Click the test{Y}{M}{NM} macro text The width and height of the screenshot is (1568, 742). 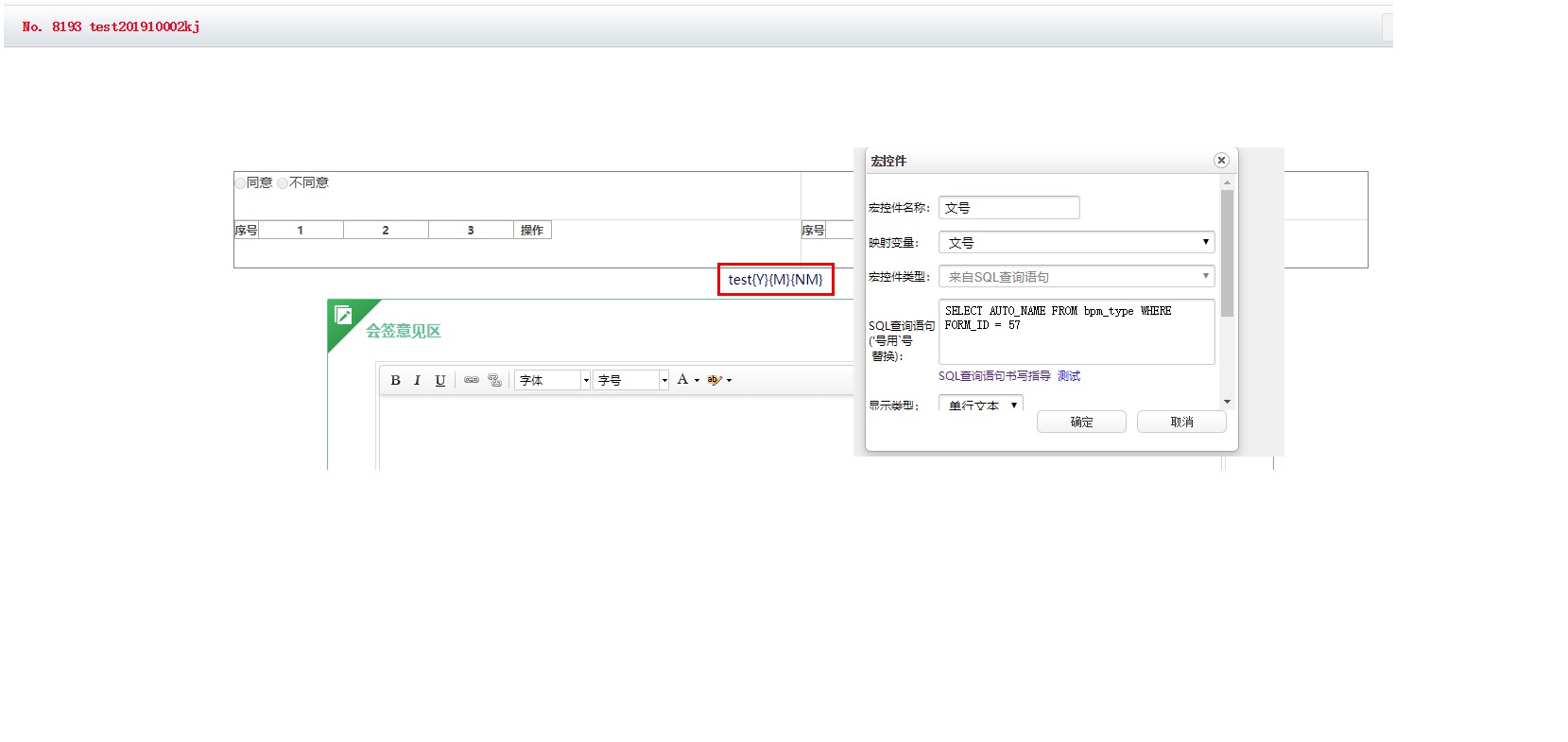coord(775,280)
